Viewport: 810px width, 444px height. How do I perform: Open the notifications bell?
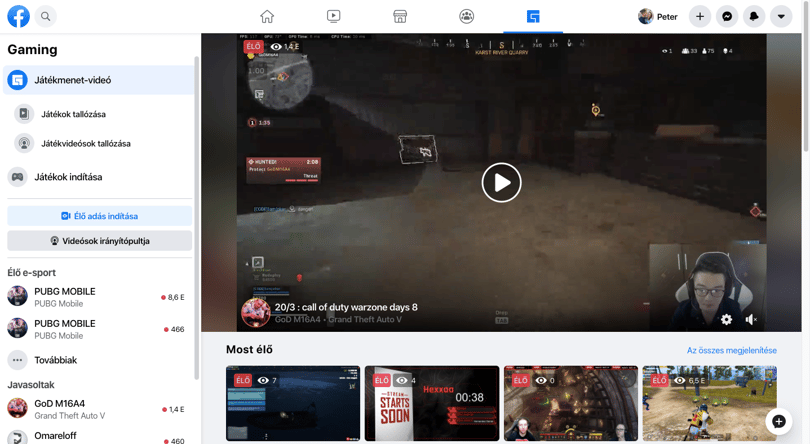click(754, 17)
